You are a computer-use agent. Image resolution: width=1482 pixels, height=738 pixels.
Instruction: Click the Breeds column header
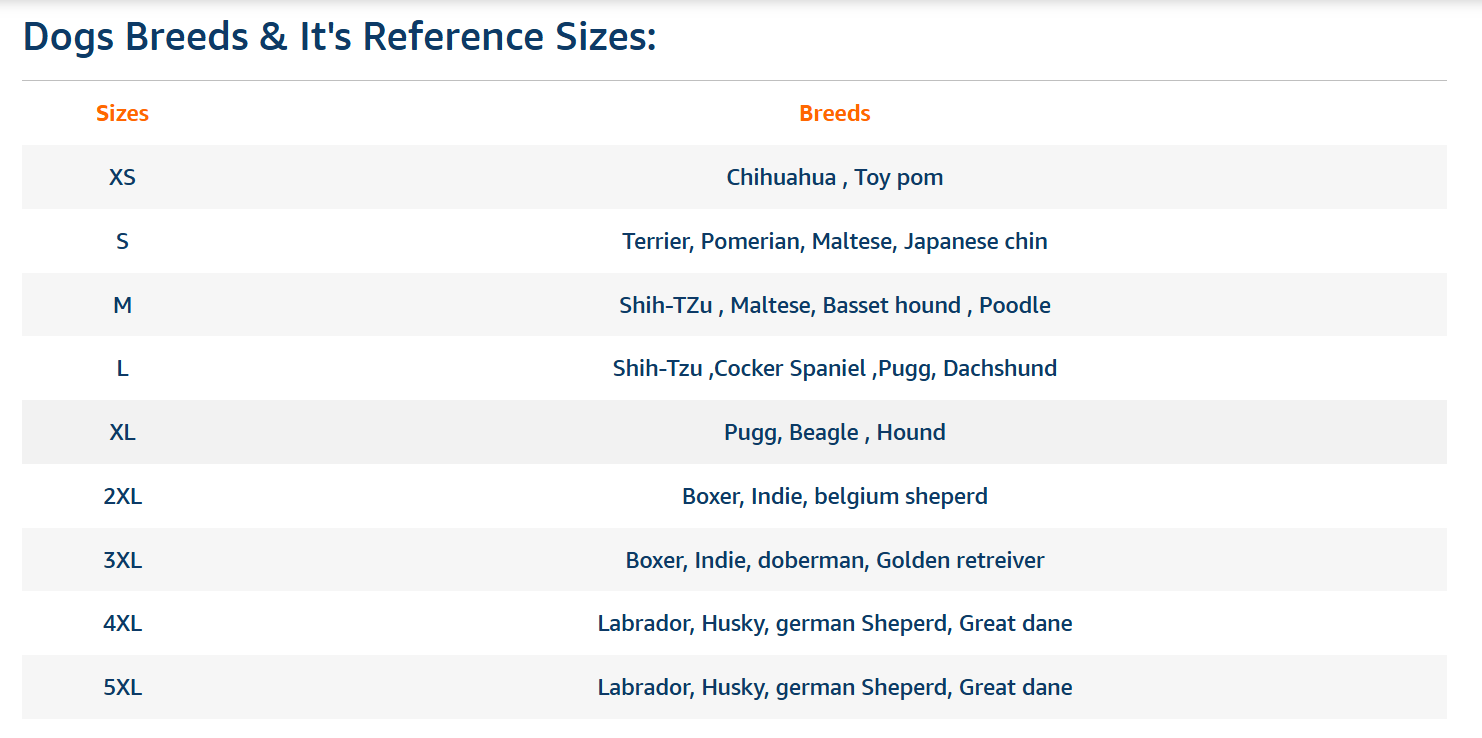834,114
